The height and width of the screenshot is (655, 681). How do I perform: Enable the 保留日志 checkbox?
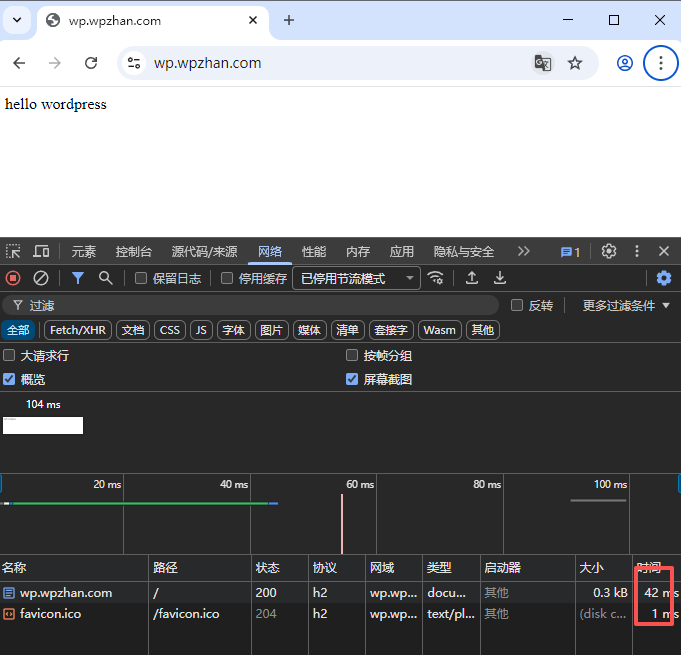(141, 279)
